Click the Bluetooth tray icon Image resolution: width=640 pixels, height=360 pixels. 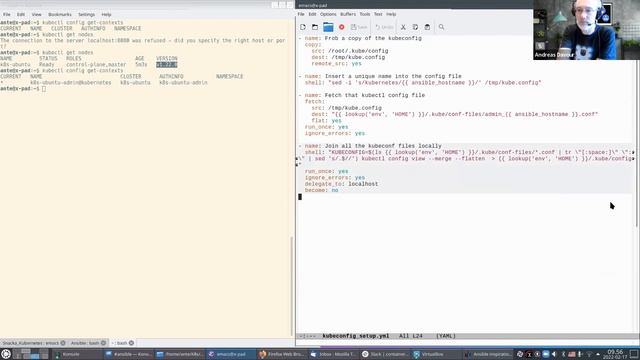coord(563,354)
